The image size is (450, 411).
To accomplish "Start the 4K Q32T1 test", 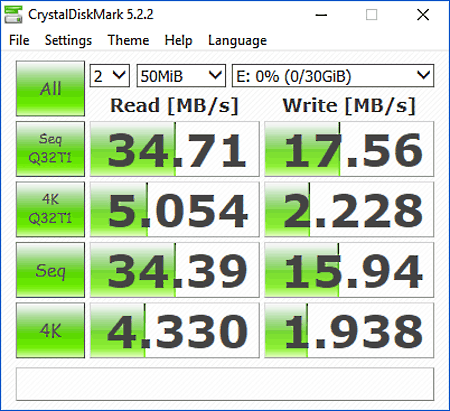I will coord(50,209).
